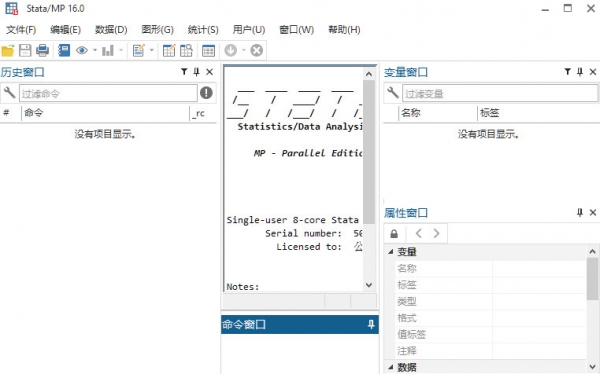Click the previous variable left arrow
Image resolution: width=600 pixels, height=374 pixels.
[x=418, y=233]
